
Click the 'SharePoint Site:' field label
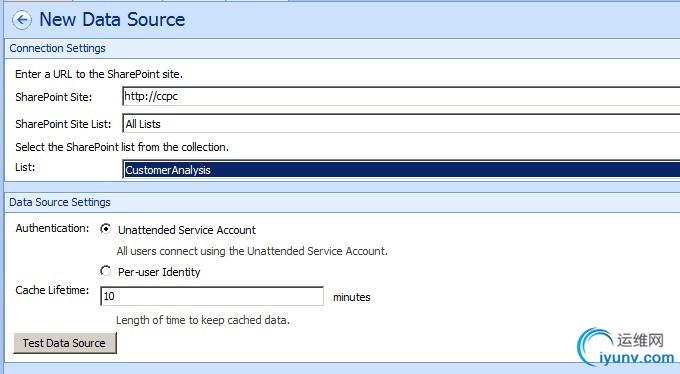click(x=54, y=97)
